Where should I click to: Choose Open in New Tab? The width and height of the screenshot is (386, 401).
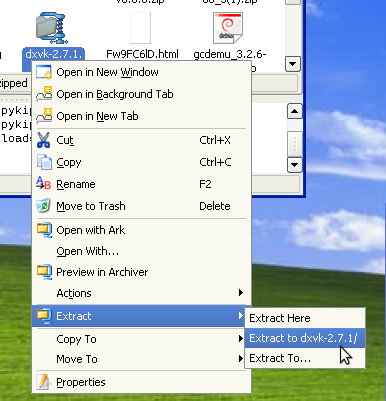[x=141, y=116]
